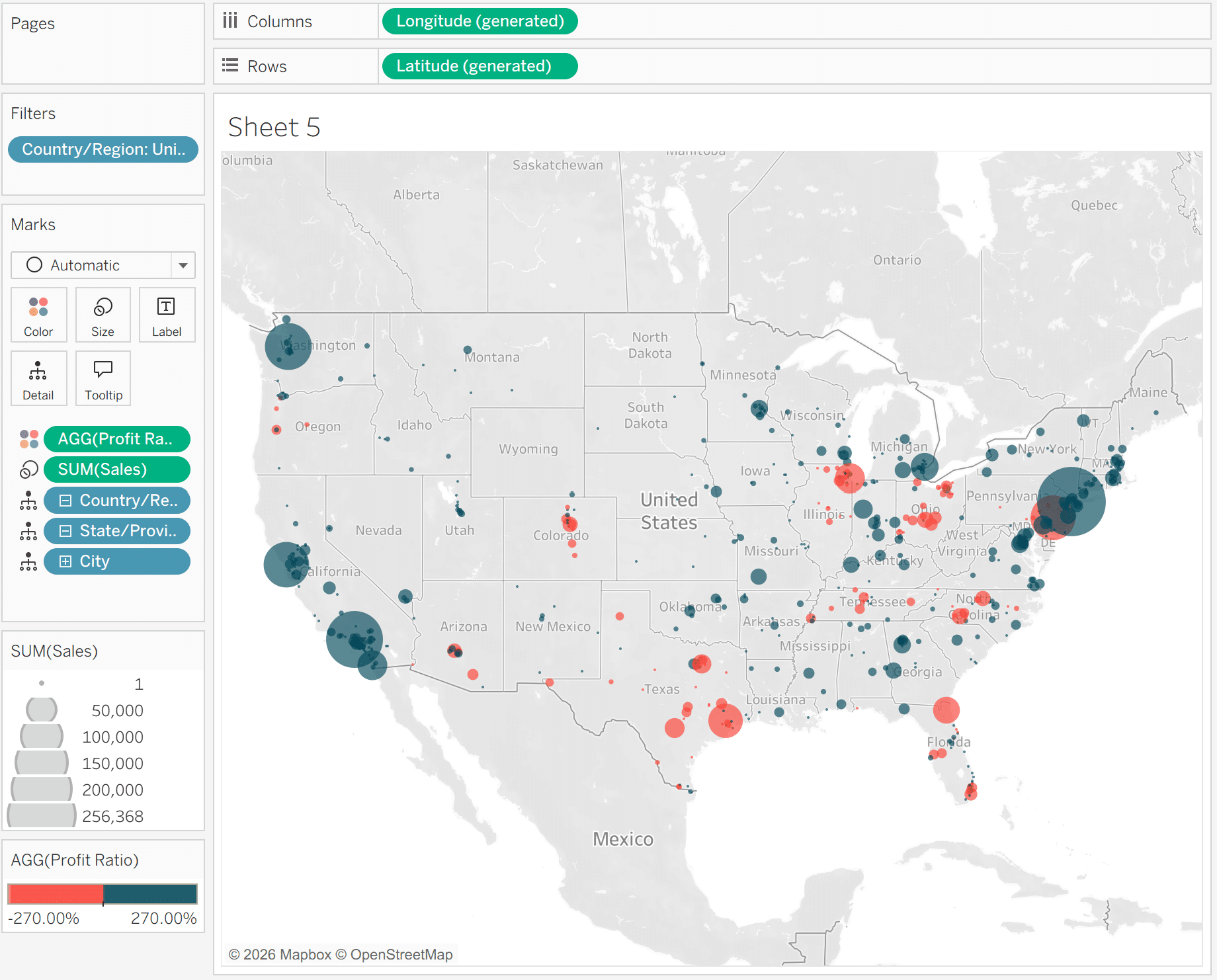This screenshot has height=980, width=1217.
Task: Click the large New York sales circle
Action: click(1071, 501)
